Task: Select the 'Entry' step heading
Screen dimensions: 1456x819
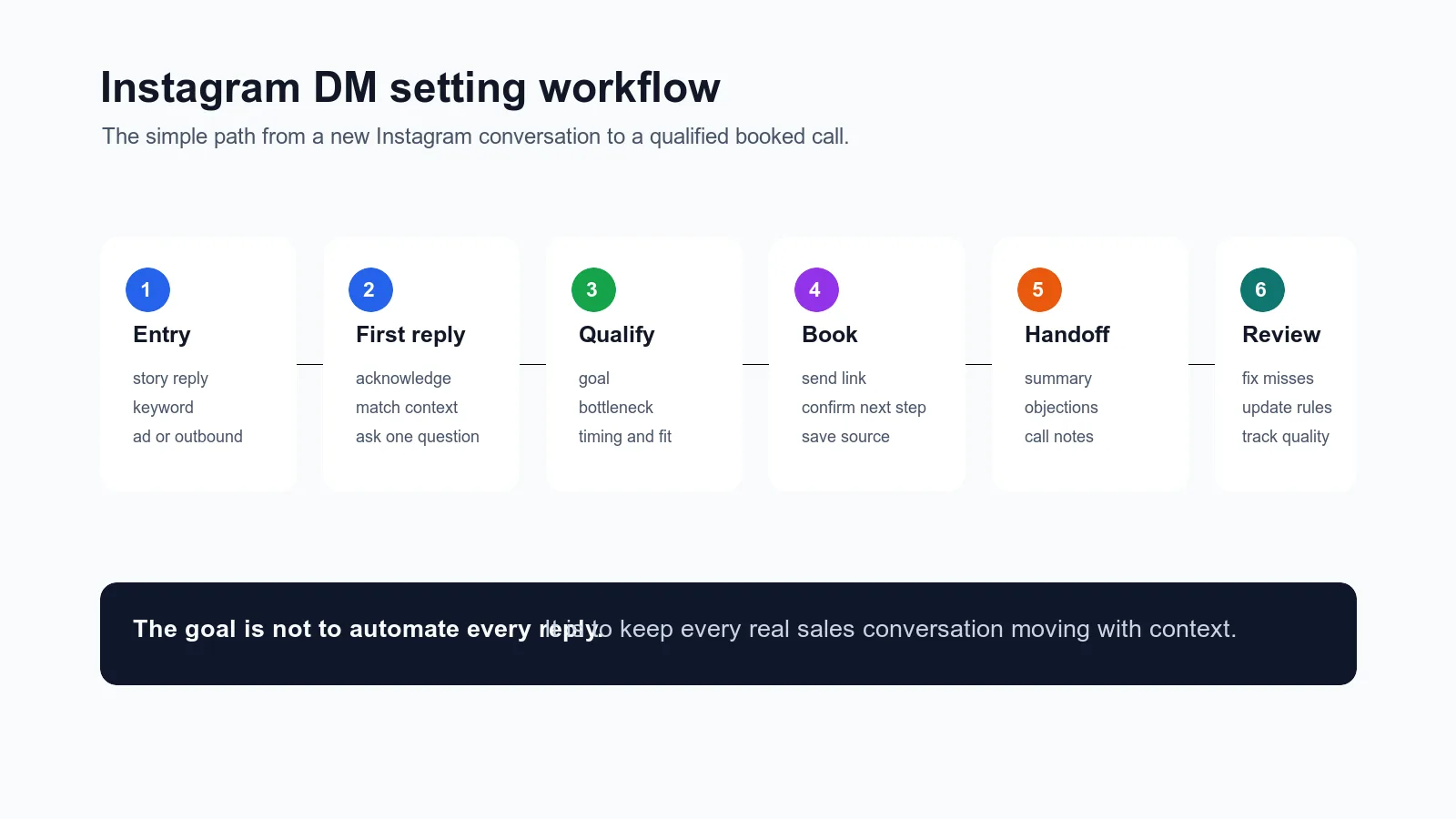Action: point(162,335)
